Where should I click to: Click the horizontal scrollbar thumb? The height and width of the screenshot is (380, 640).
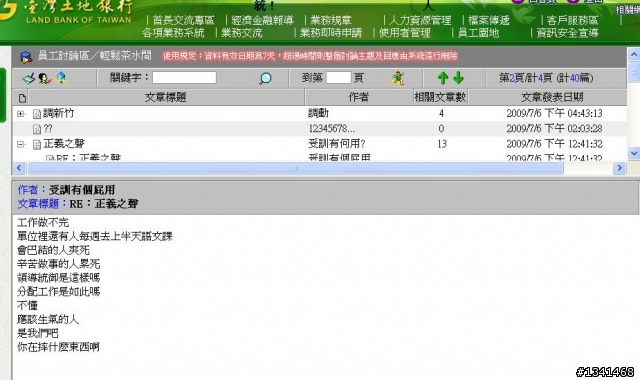point(296,168)
